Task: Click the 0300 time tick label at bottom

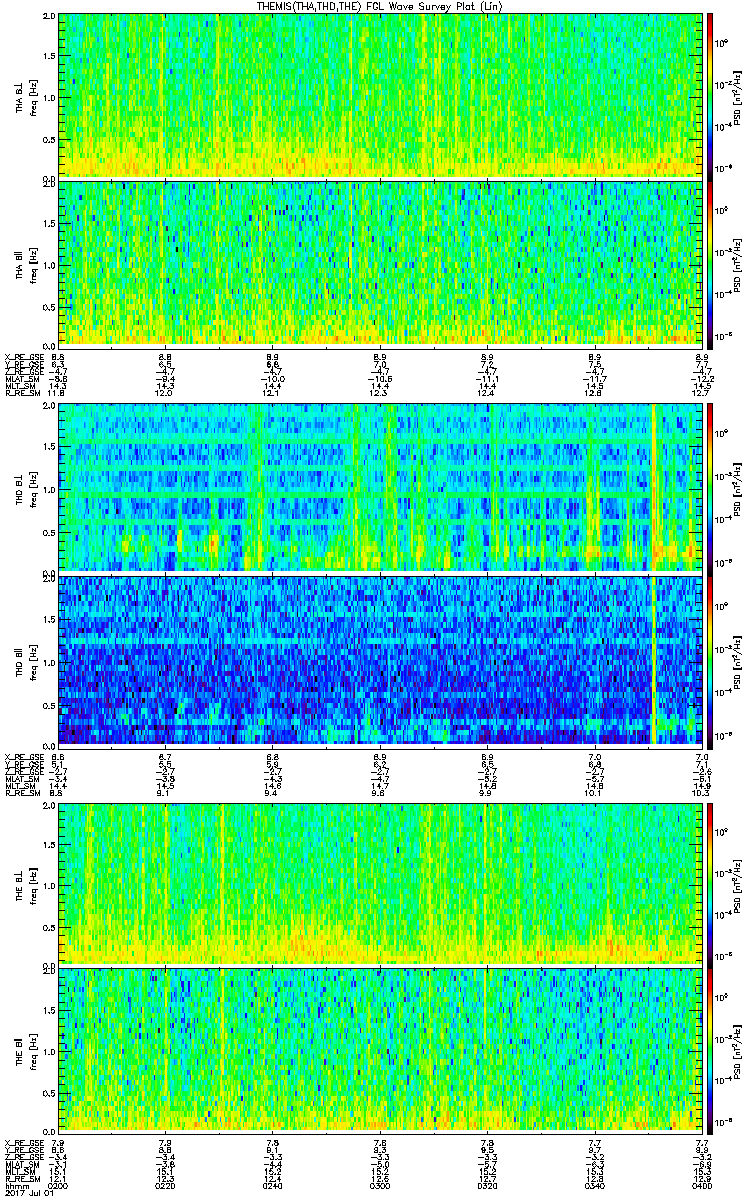Action: point(380,1184)
